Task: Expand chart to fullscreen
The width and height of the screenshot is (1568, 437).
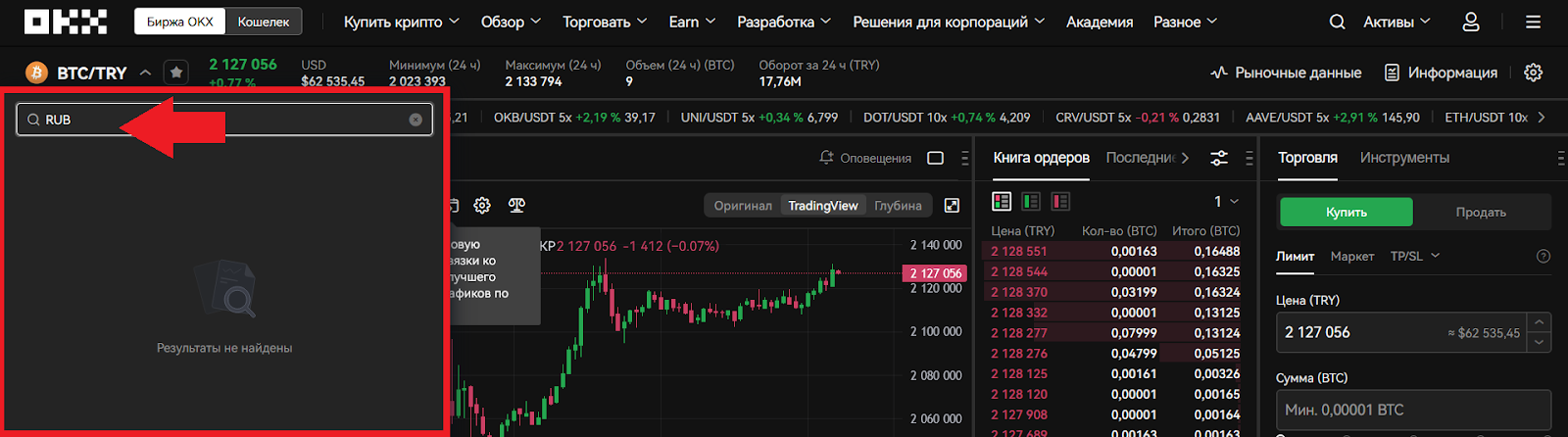Action: [x=952, y=205]
